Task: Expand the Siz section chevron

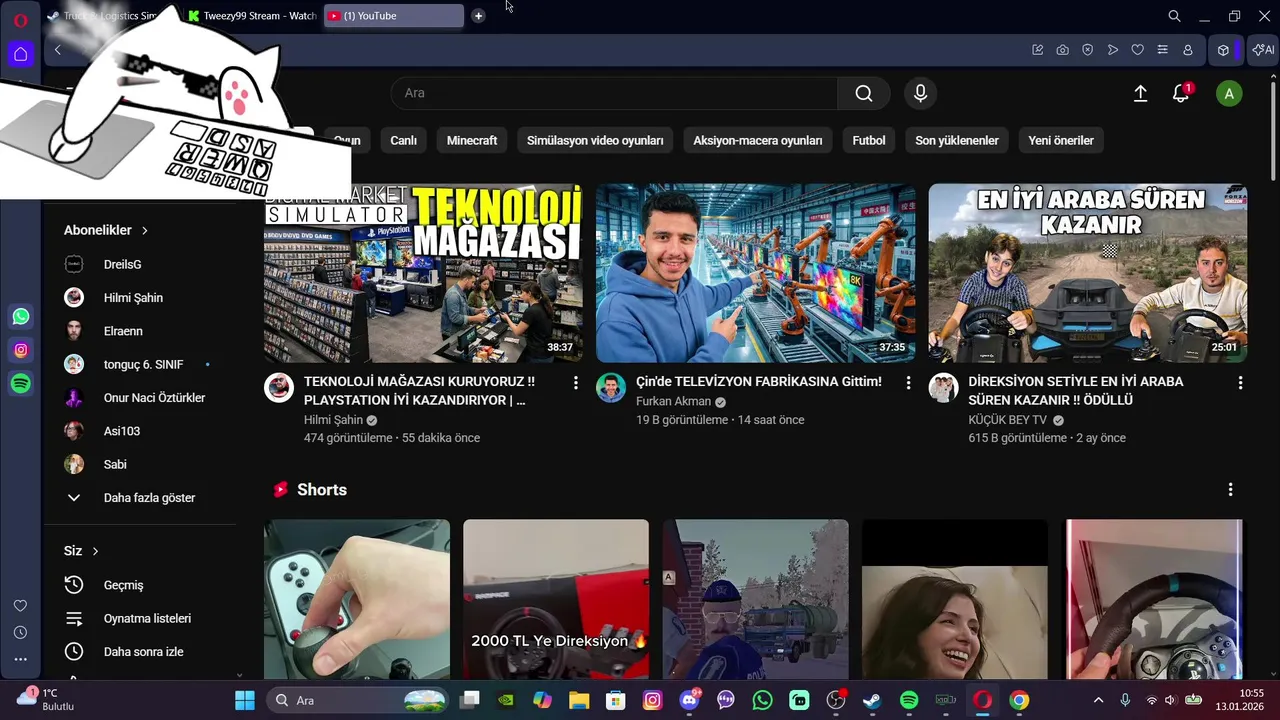Action: [96, 551]
